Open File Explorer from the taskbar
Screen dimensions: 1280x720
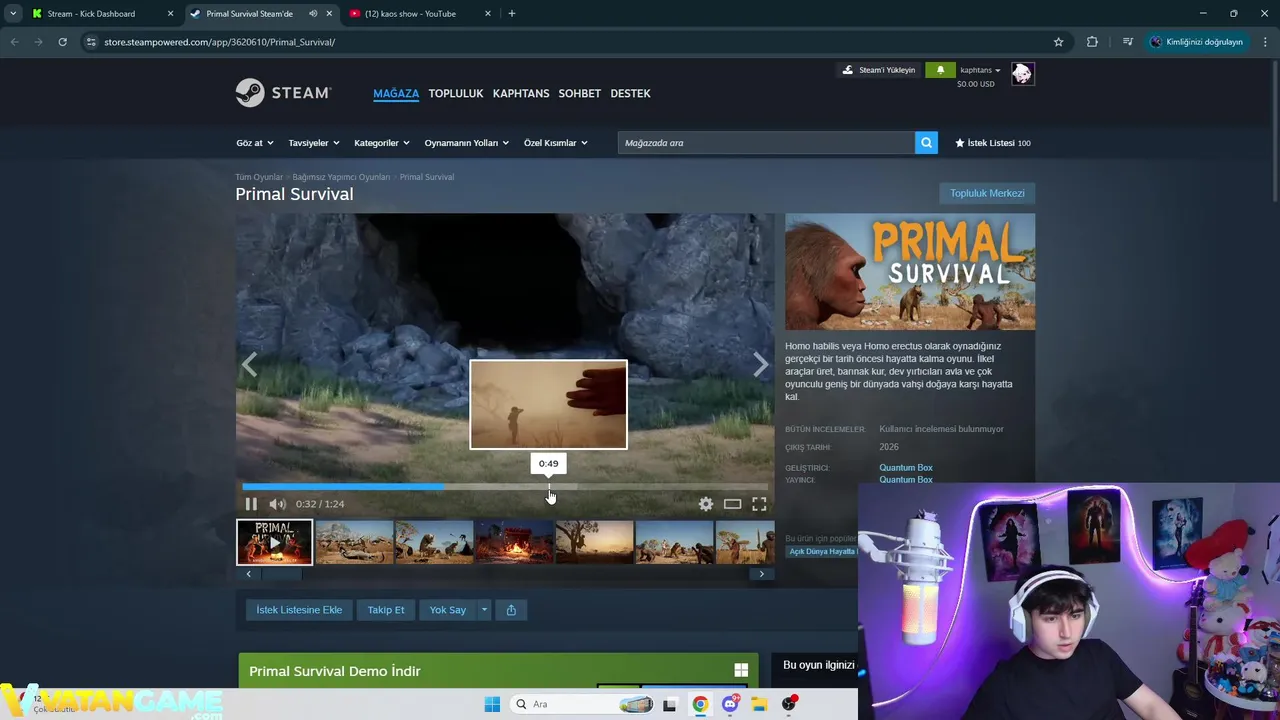pos(759,704)
